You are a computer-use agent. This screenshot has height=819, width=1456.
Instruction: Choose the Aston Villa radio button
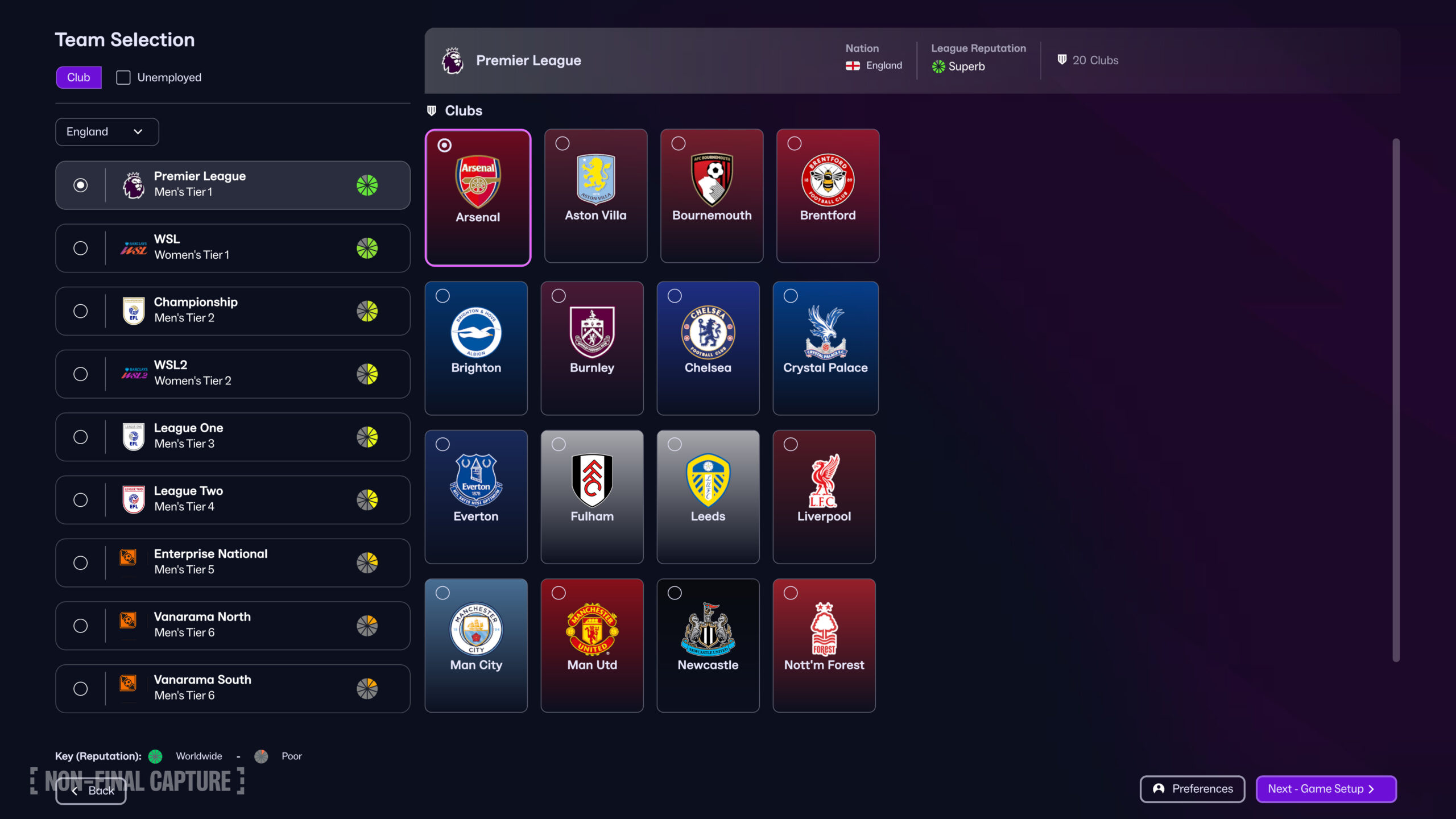point(562,143)
